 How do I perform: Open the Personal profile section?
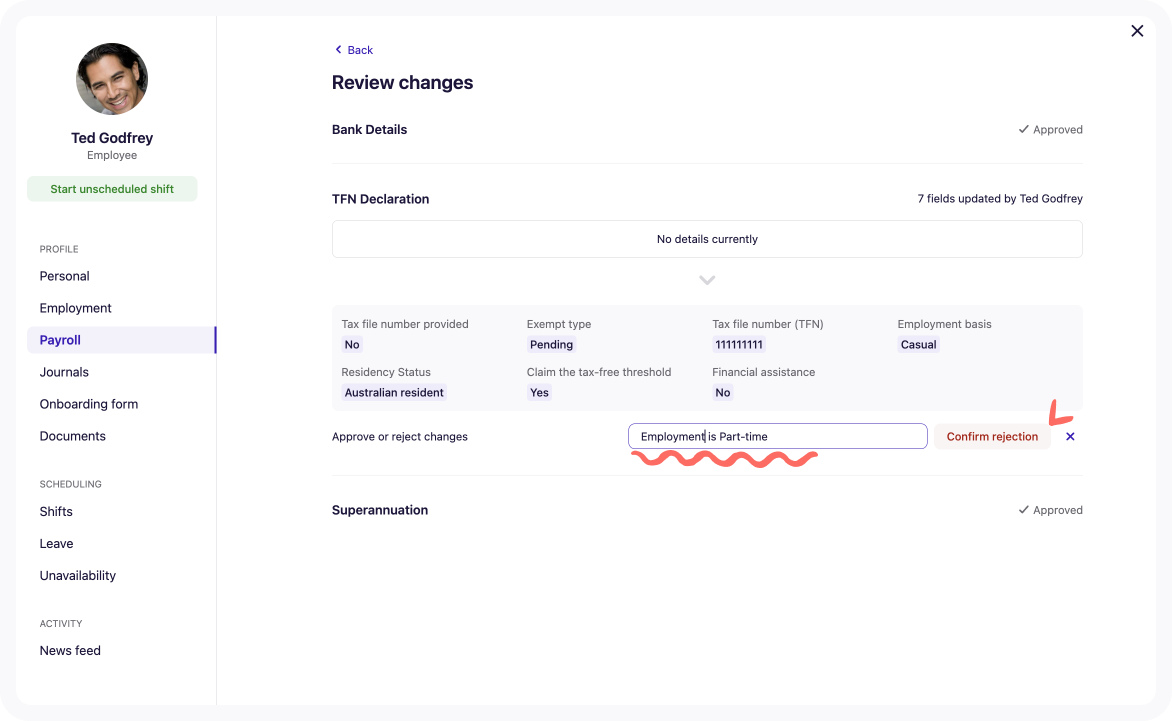[x=64, y=276]
